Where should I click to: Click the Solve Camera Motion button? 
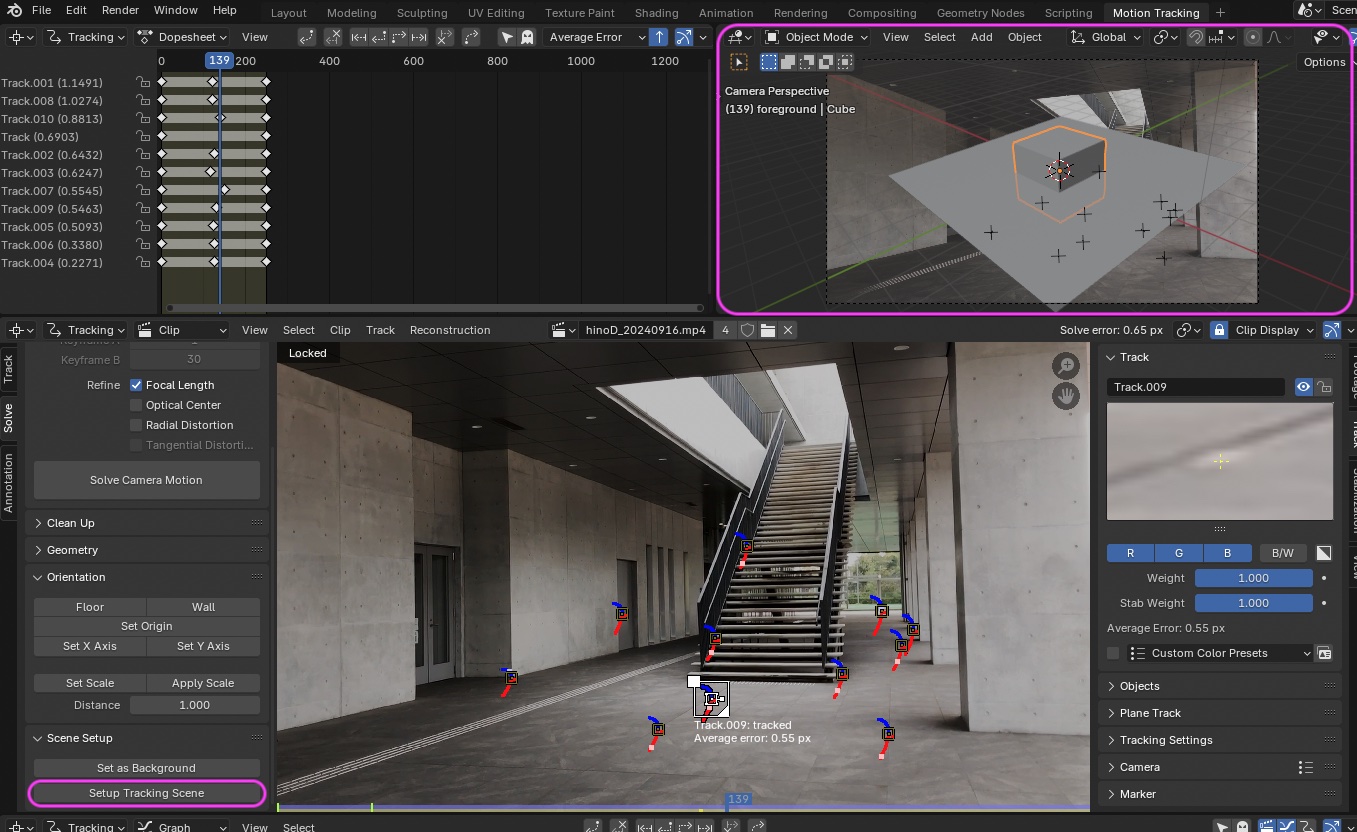(147, 480)
